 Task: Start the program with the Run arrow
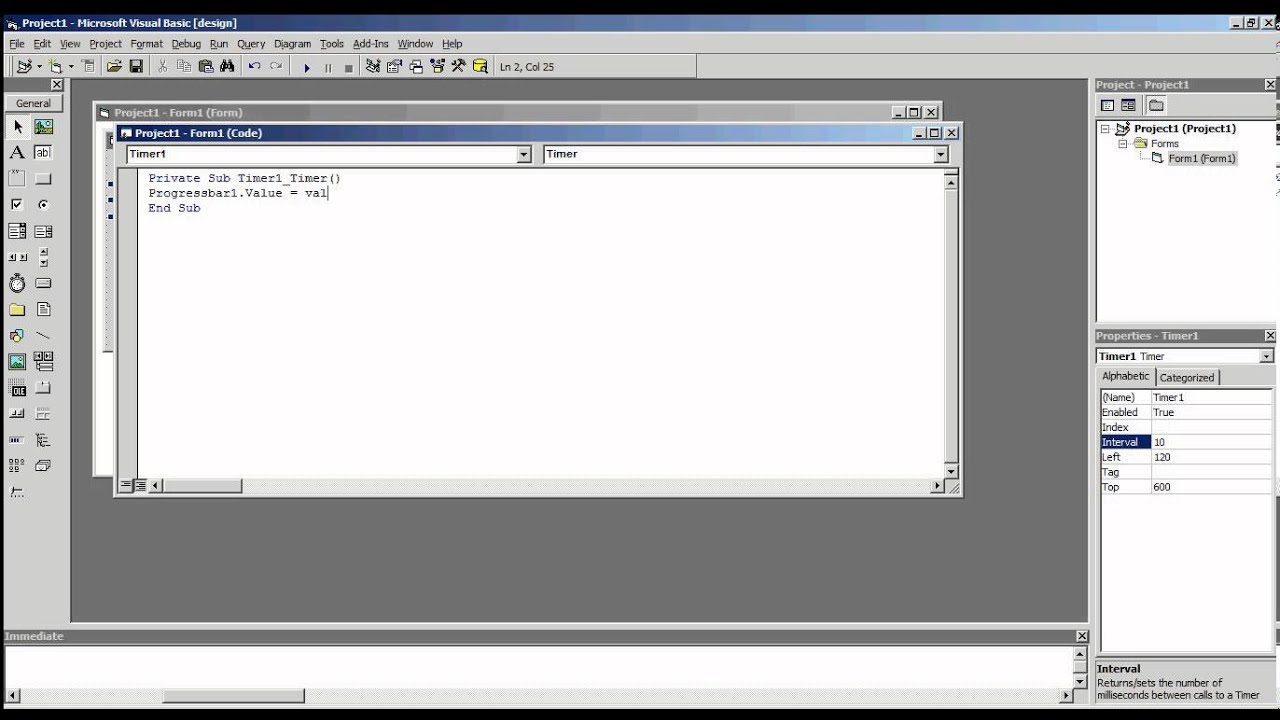[307, 67]
